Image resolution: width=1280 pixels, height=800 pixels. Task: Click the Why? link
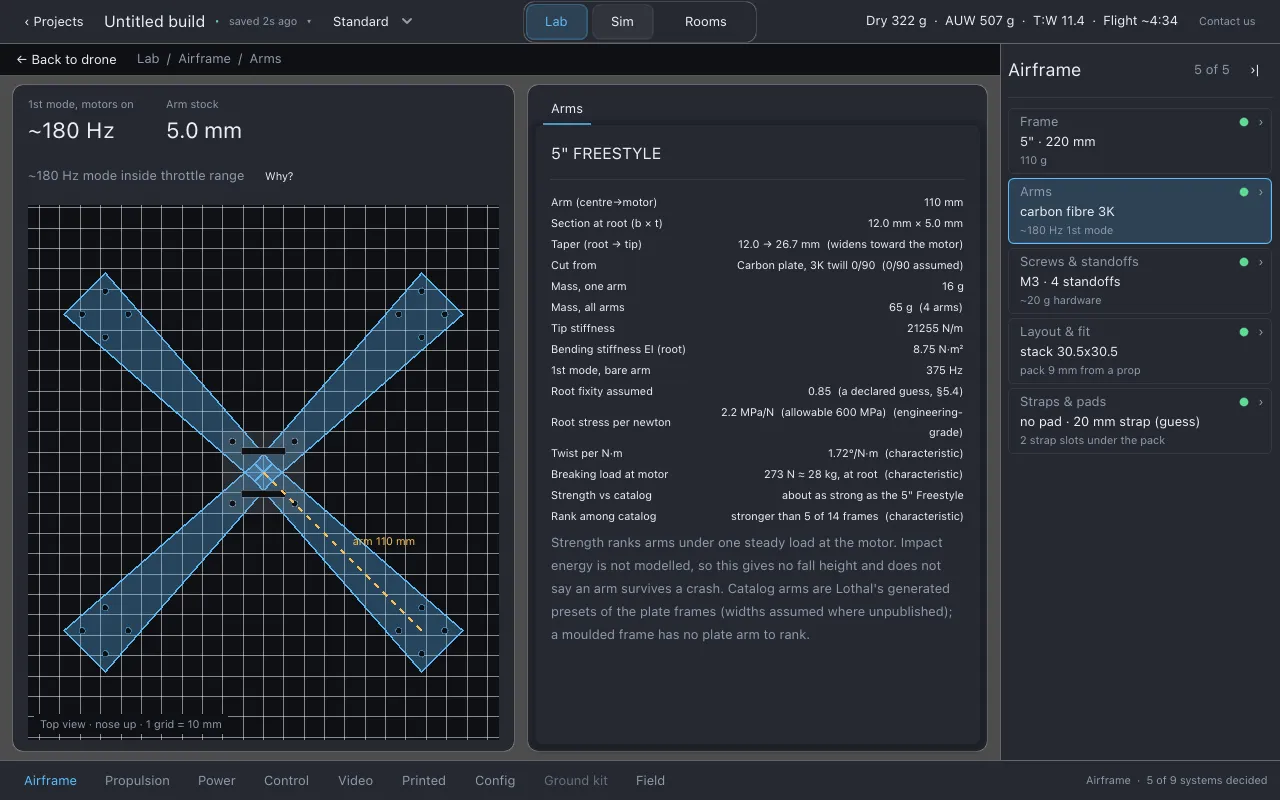tap(279, 176)
